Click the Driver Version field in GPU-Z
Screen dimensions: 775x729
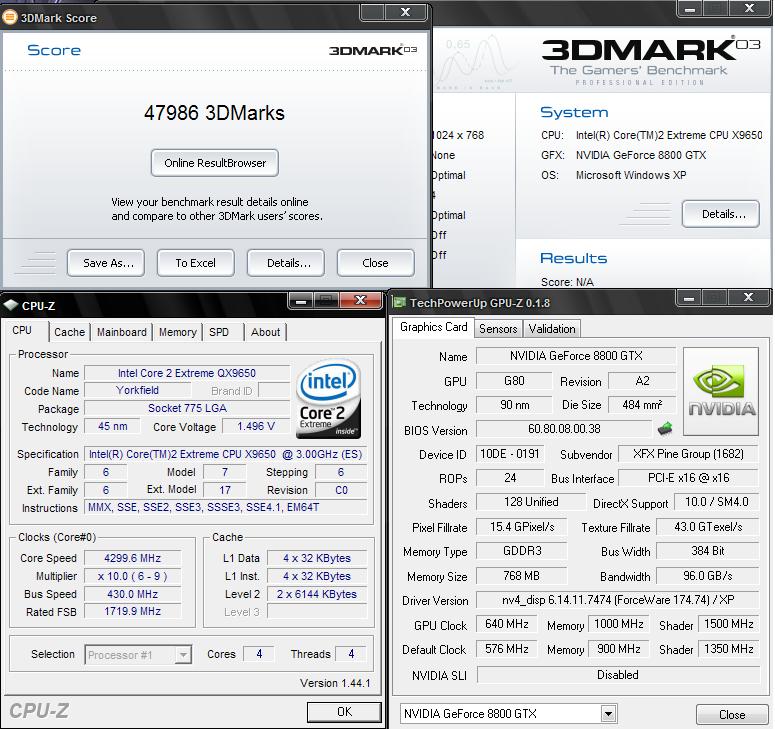click(618, 600)
